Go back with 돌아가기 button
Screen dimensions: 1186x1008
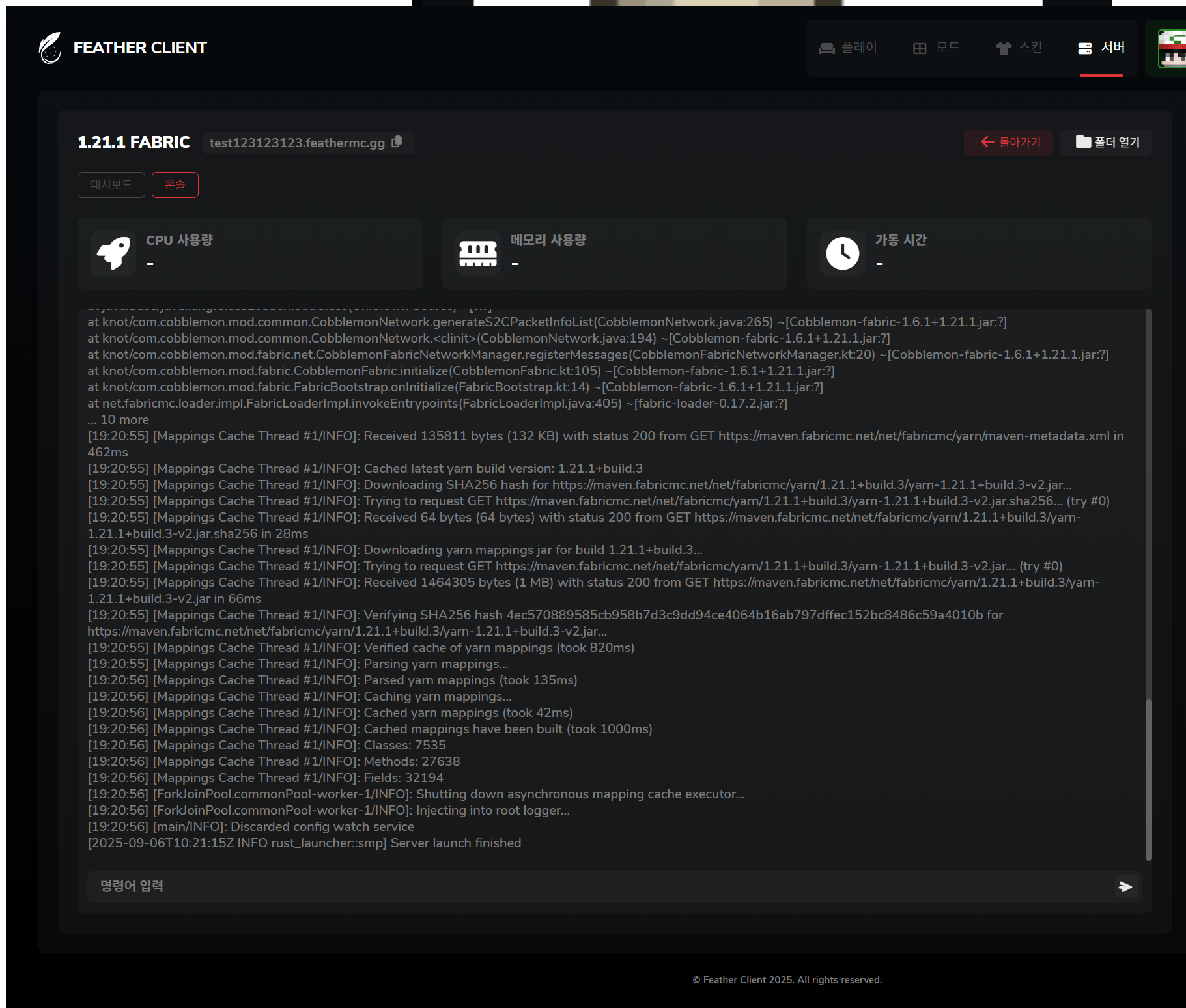1008,142
